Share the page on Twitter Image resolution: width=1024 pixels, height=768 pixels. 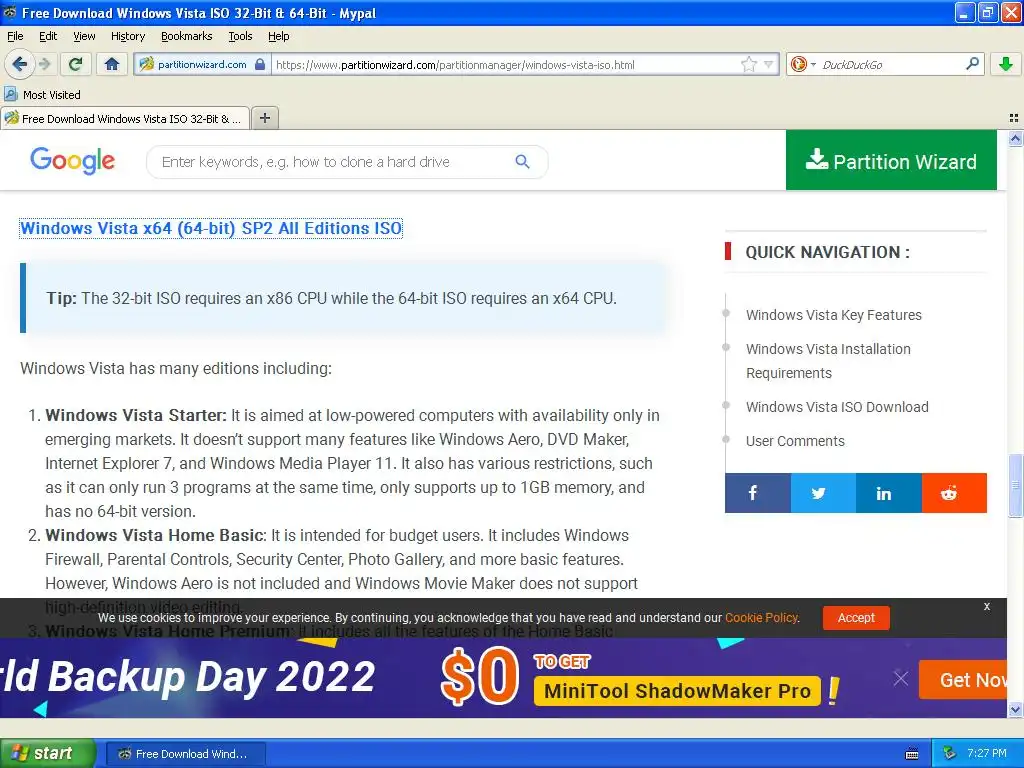823,493
